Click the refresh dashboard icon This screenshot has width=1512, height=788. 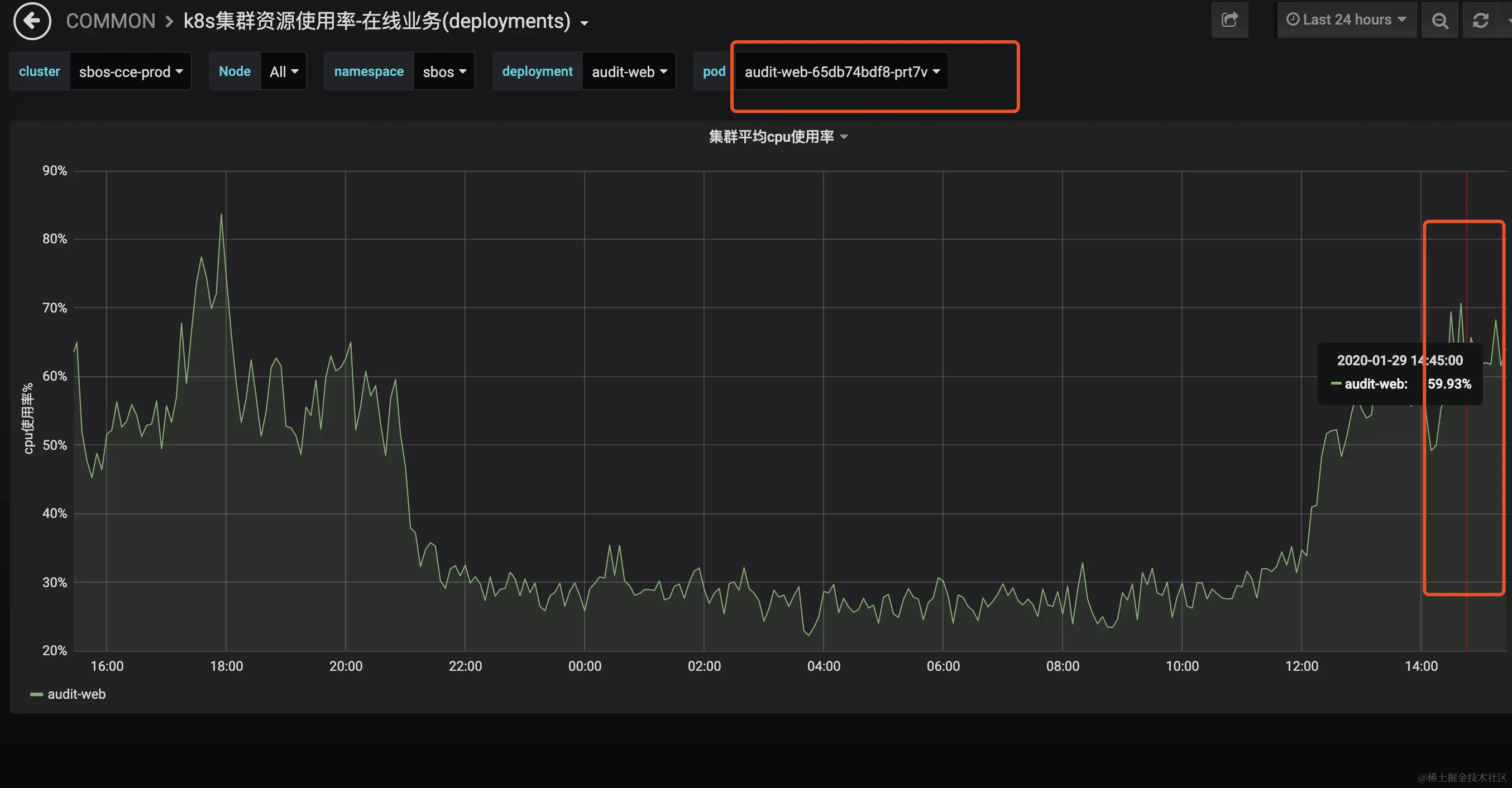click(1480, 21)
